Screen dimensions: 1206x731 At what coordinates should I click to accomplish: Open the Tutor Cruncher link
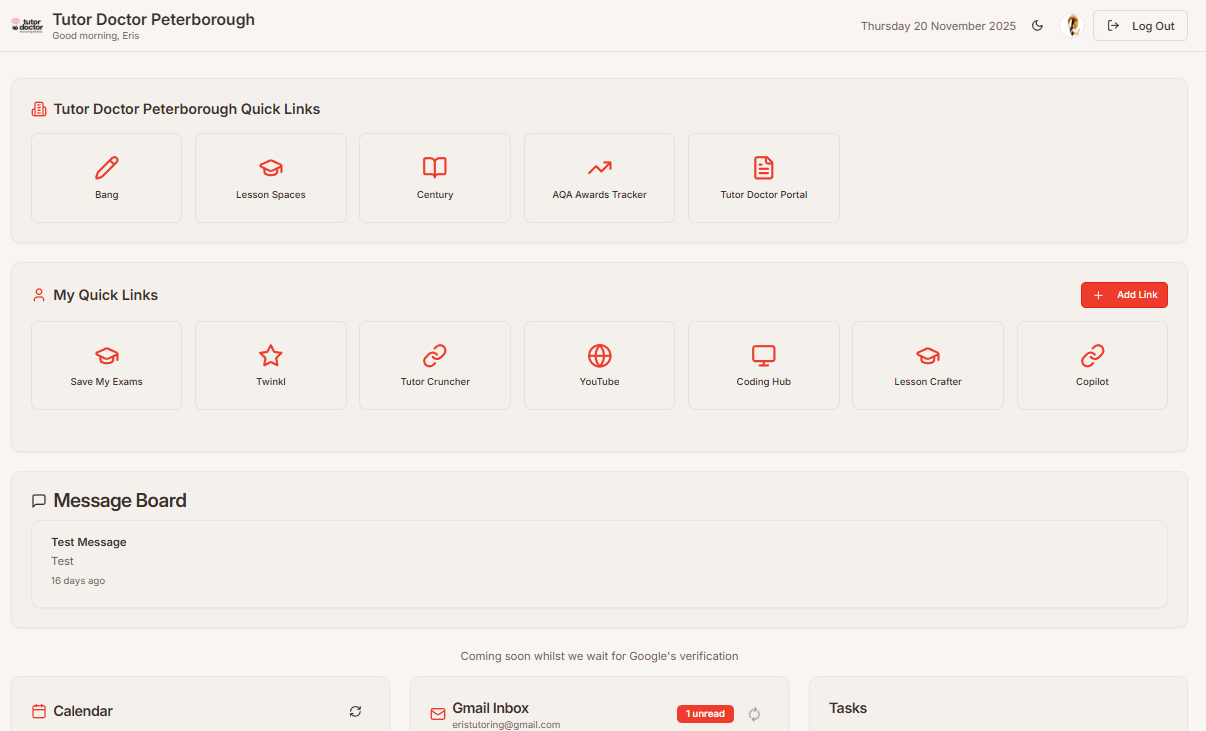point(434,365)
